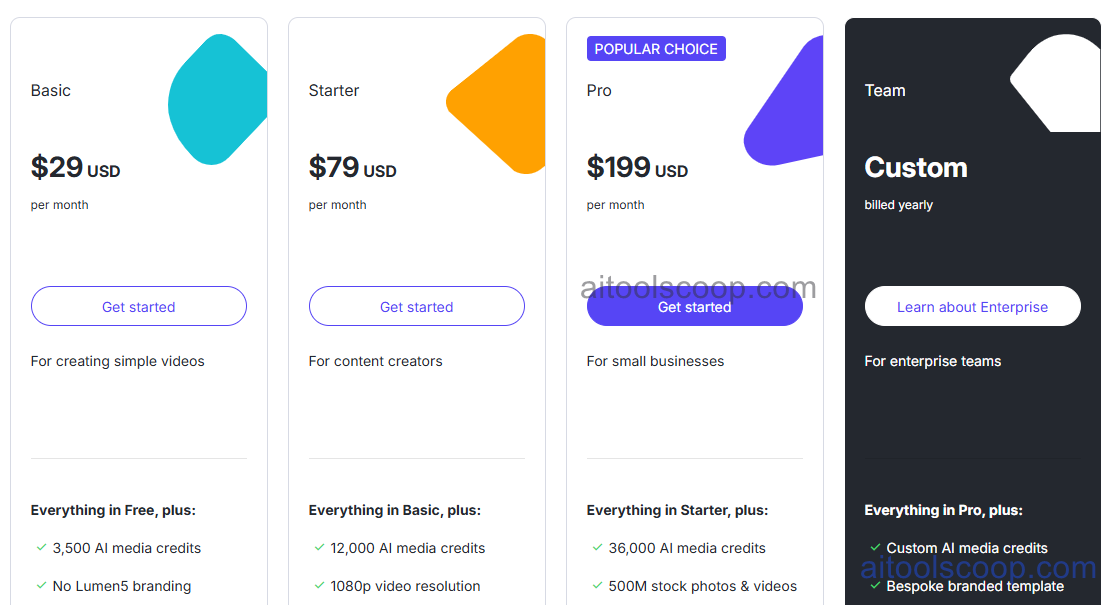Click Get started under the Basic plan
Viewport: 1116px width, 605px height.
tap(138, 306)
